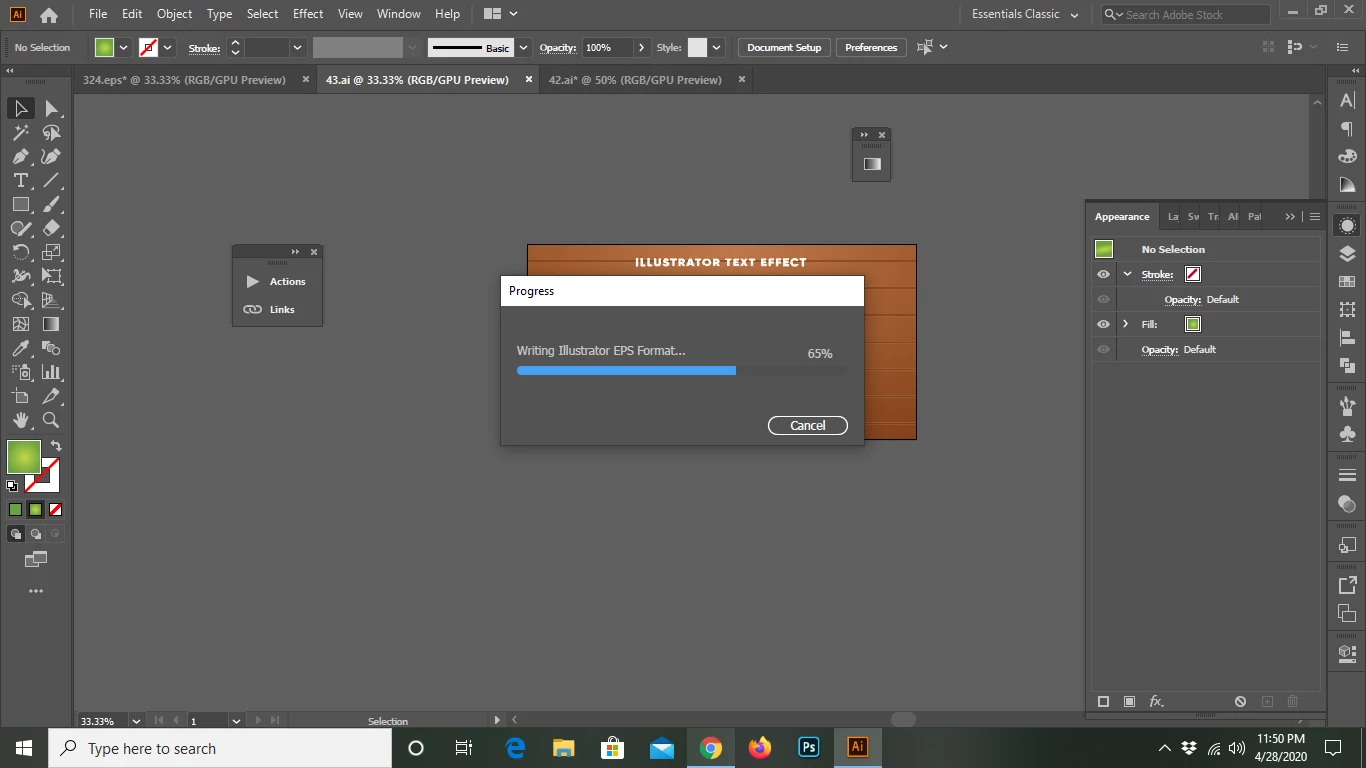Screen dimensions: 1366x768
Task: Toggle visibility eye for Fill attribute
Action: click(x=1103, y=324)
